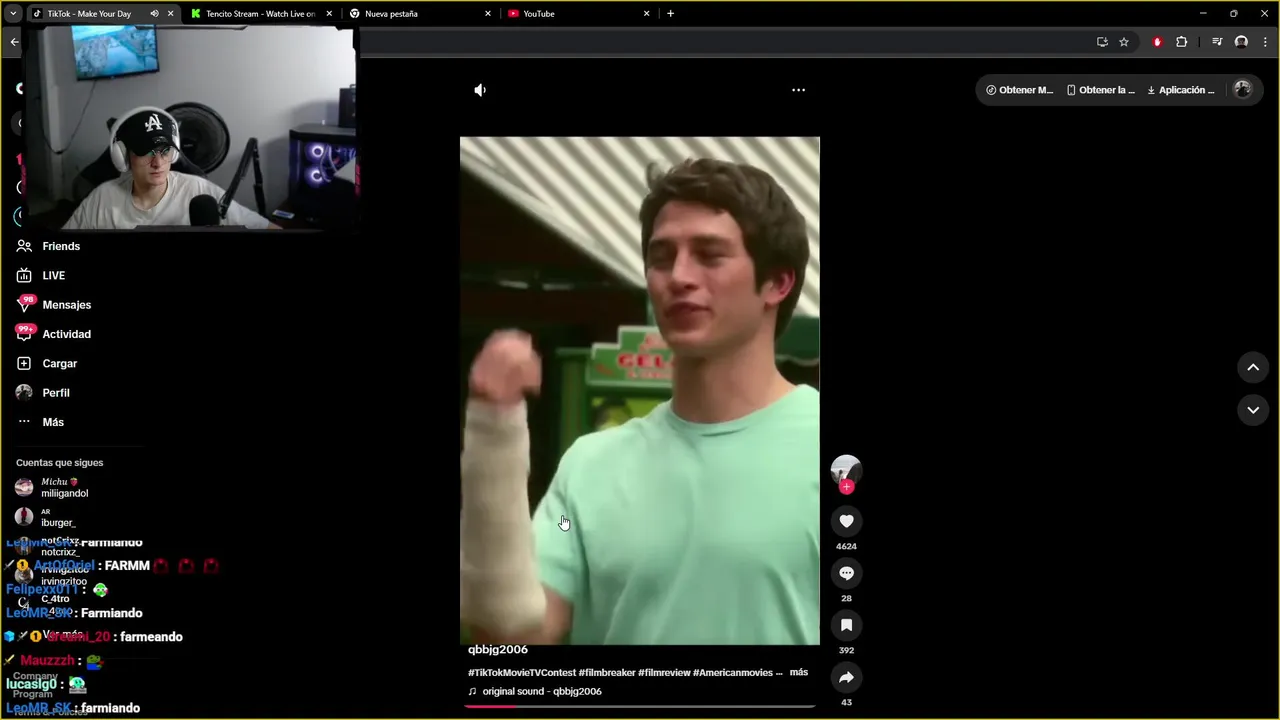Go to previous video up chevron
Image resolution: width=1280 pixels, height=720 pixels.
click(1253, 367)
